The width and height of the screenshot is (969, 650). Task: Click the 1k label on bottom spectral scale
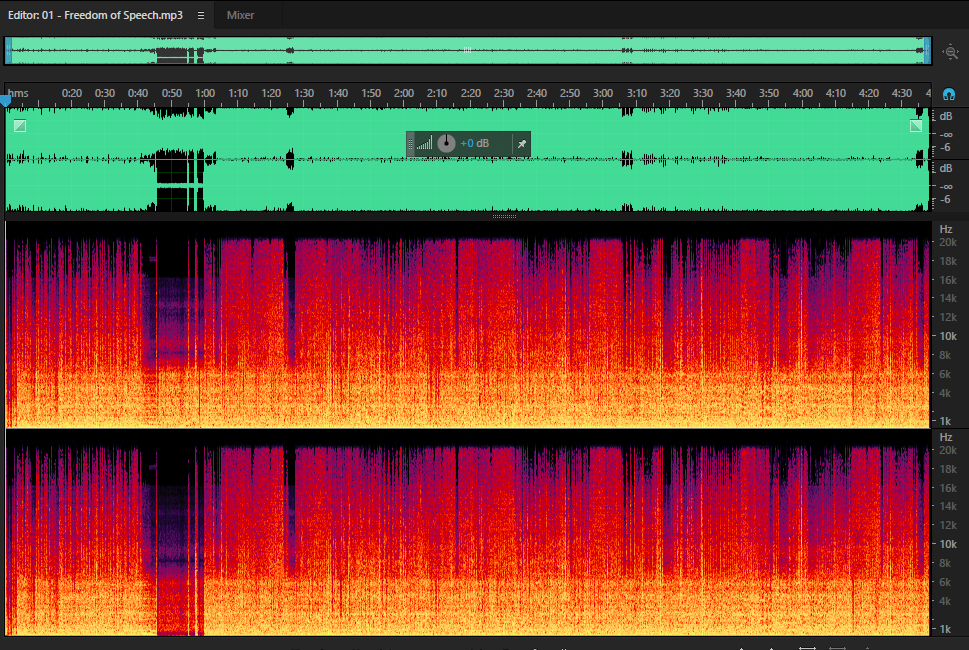point(946,629)
